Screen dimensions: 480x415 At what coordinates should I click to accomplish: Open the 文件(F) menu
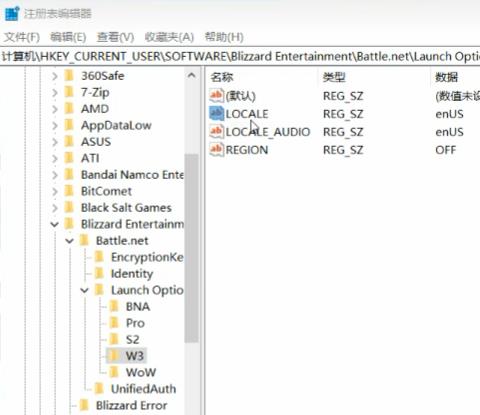(x=22, y=37)
